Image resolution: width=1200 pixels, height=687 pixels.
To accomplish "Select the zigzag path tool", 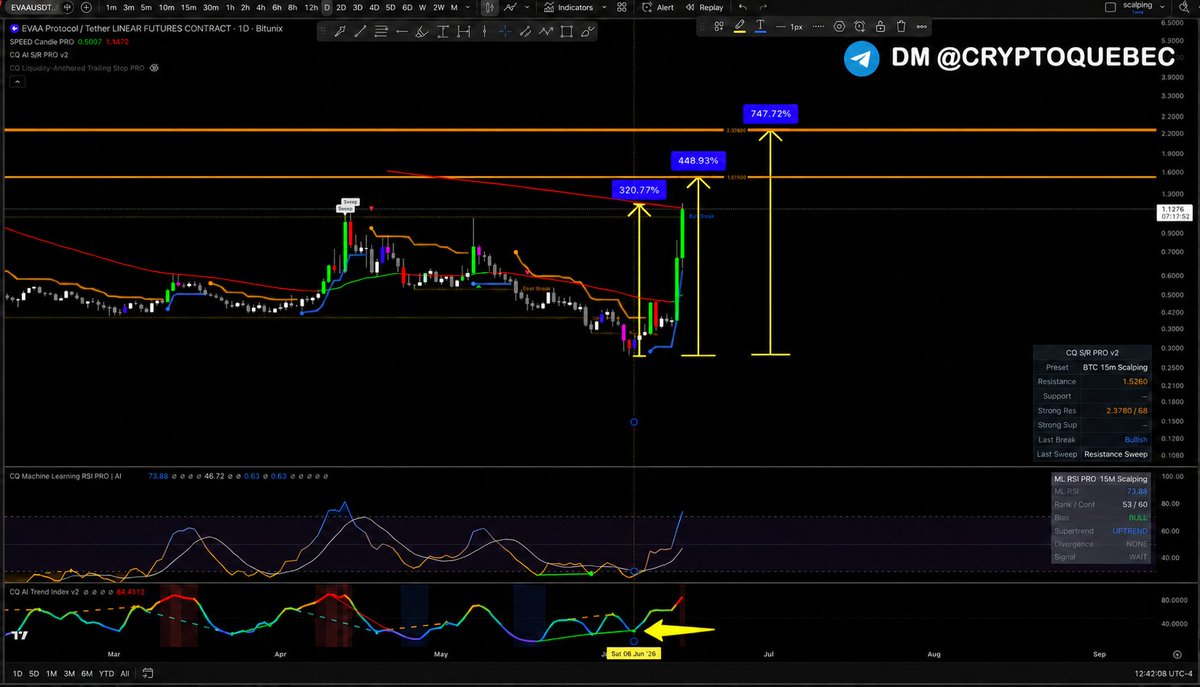I will [x=545, y=32].
